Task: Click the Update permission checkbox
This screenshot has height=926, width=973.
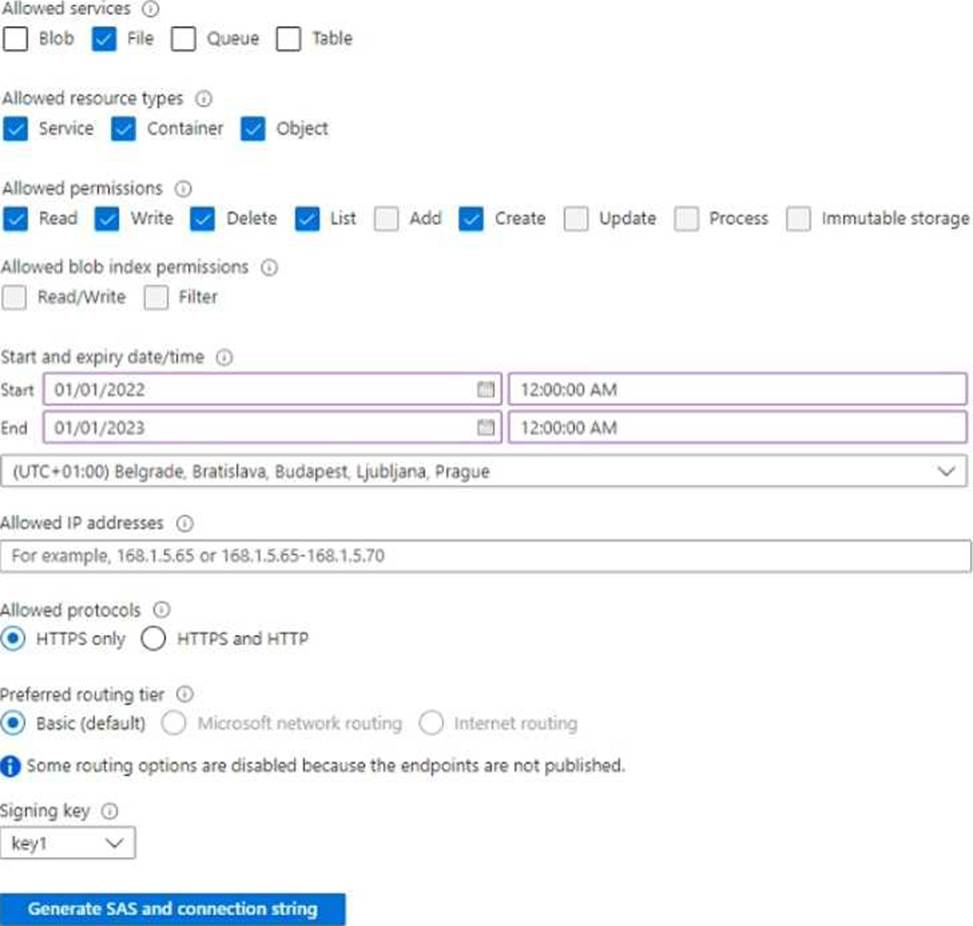Action: 576,219
